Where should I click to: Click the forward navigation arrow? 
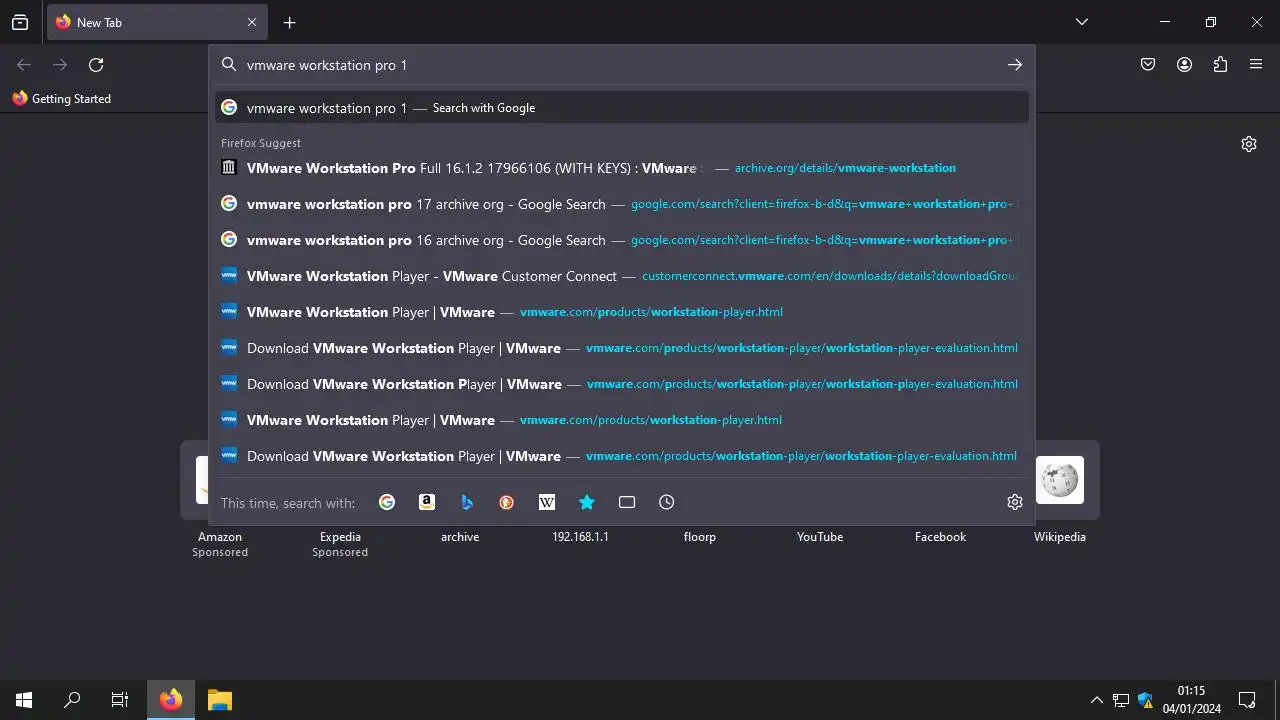[60, 65]
